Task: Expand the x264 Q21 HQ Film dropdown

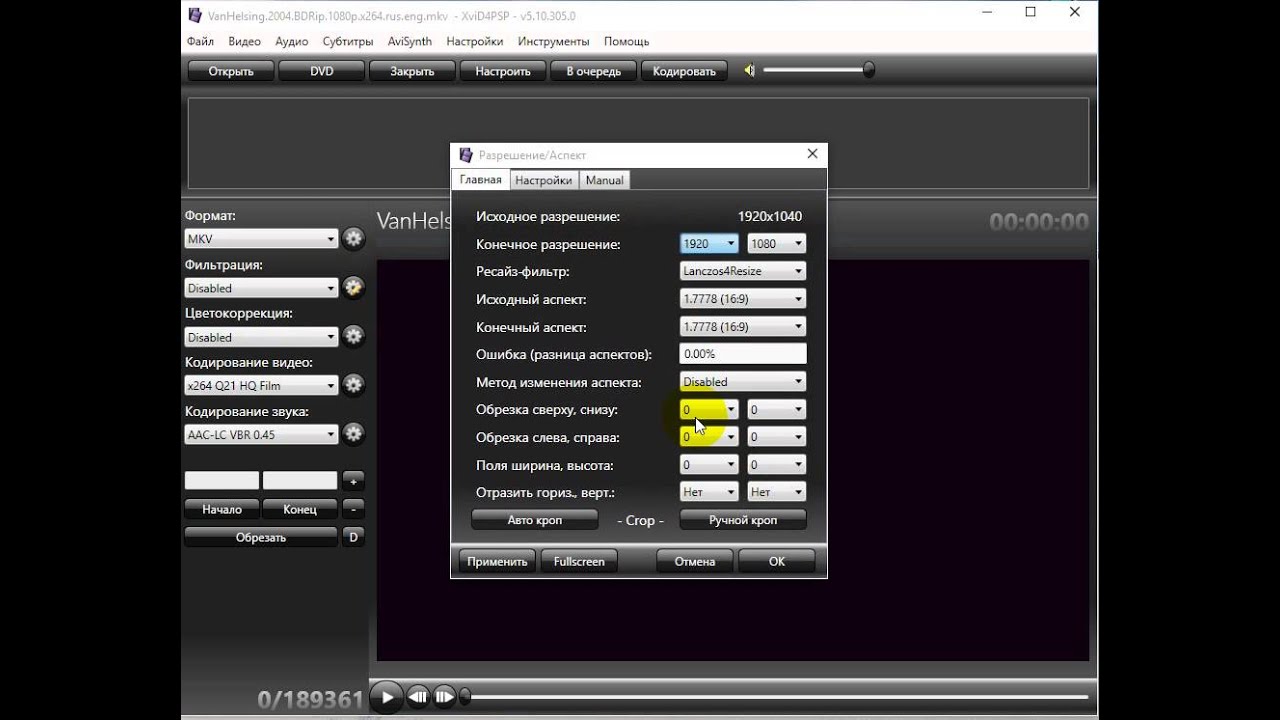Action: (261, 385)
